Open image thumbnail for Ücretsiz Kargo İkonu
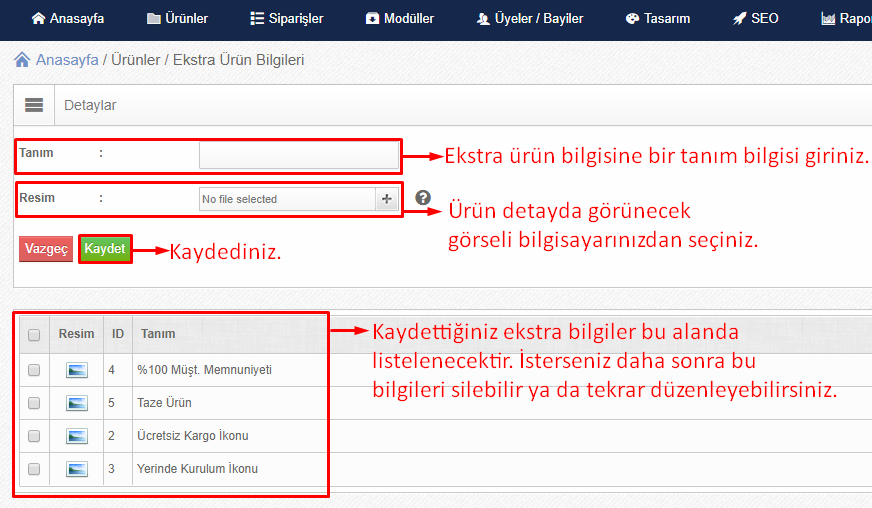Image resolution: width=872 pixels, height=508 pixels. point(77,436)
